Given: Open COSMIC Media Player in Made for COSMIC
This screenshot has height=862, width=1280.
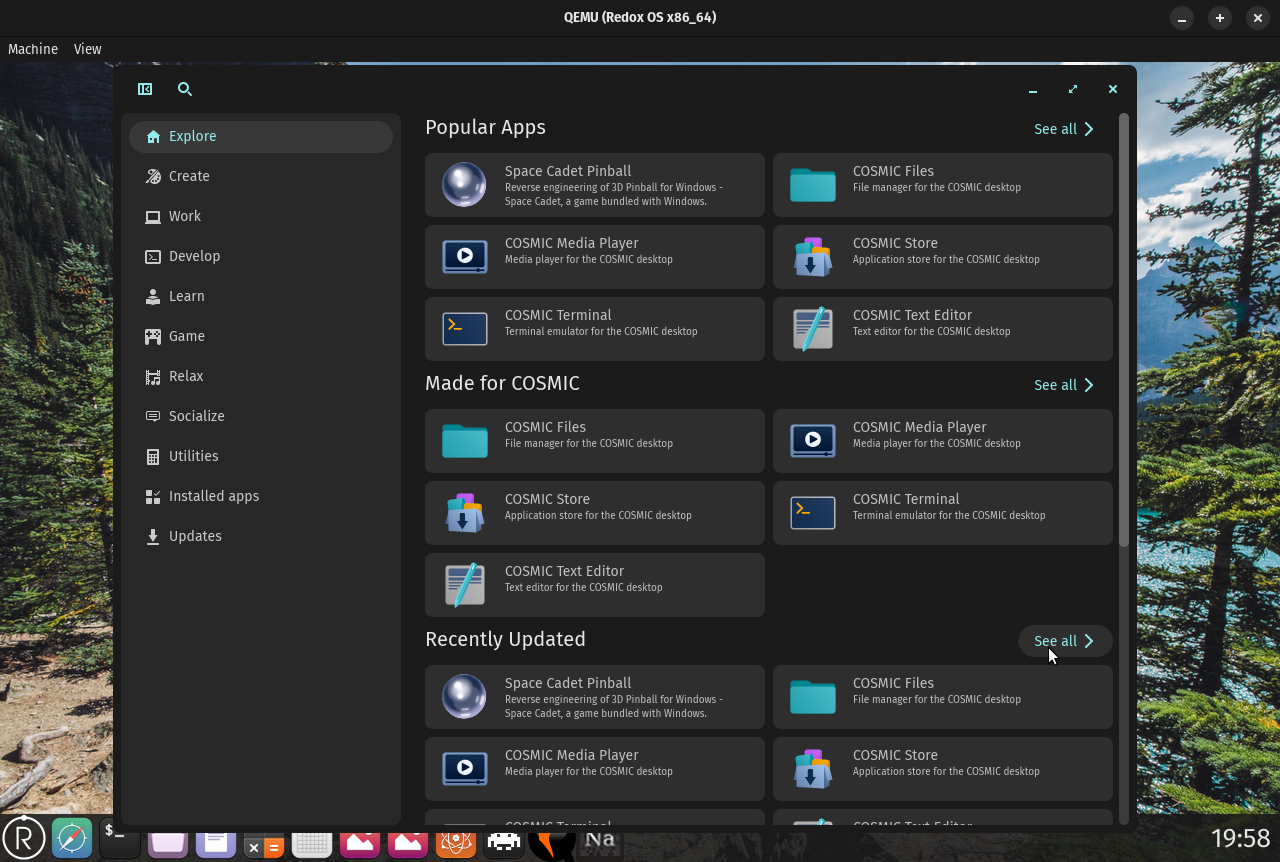Looking at the screenshot, I should tap(943, 441).
